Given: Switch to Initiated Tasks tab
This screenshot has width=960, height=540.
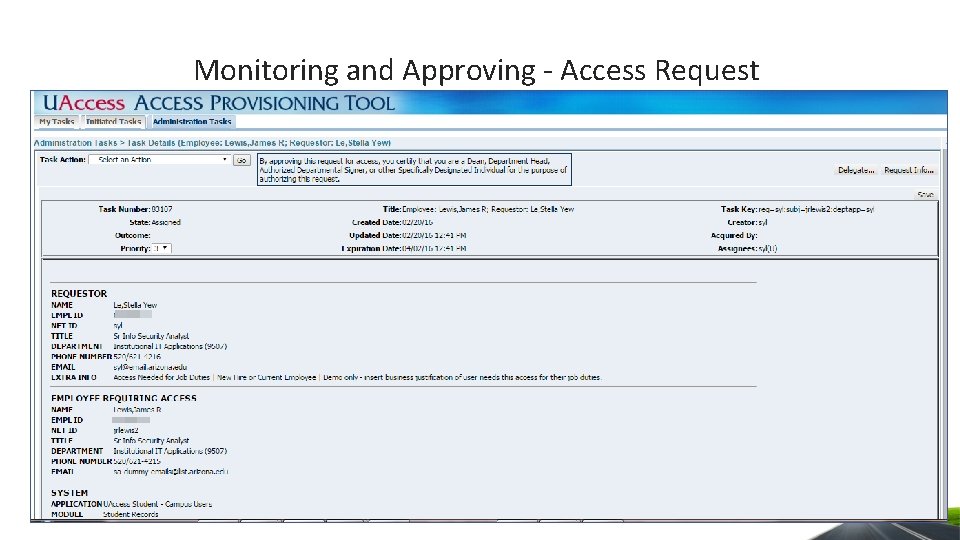Looking at the screenshot, I should click(114, 121).
